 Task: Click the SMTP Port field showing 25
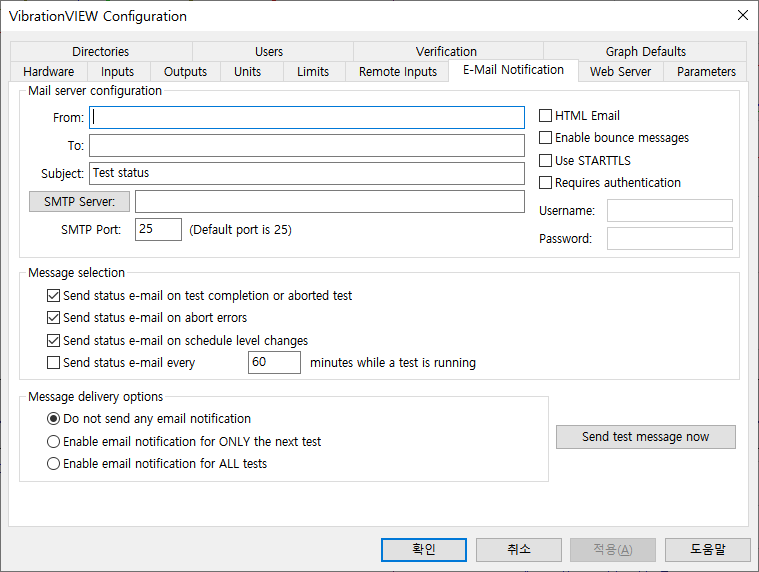pos(158,229)
